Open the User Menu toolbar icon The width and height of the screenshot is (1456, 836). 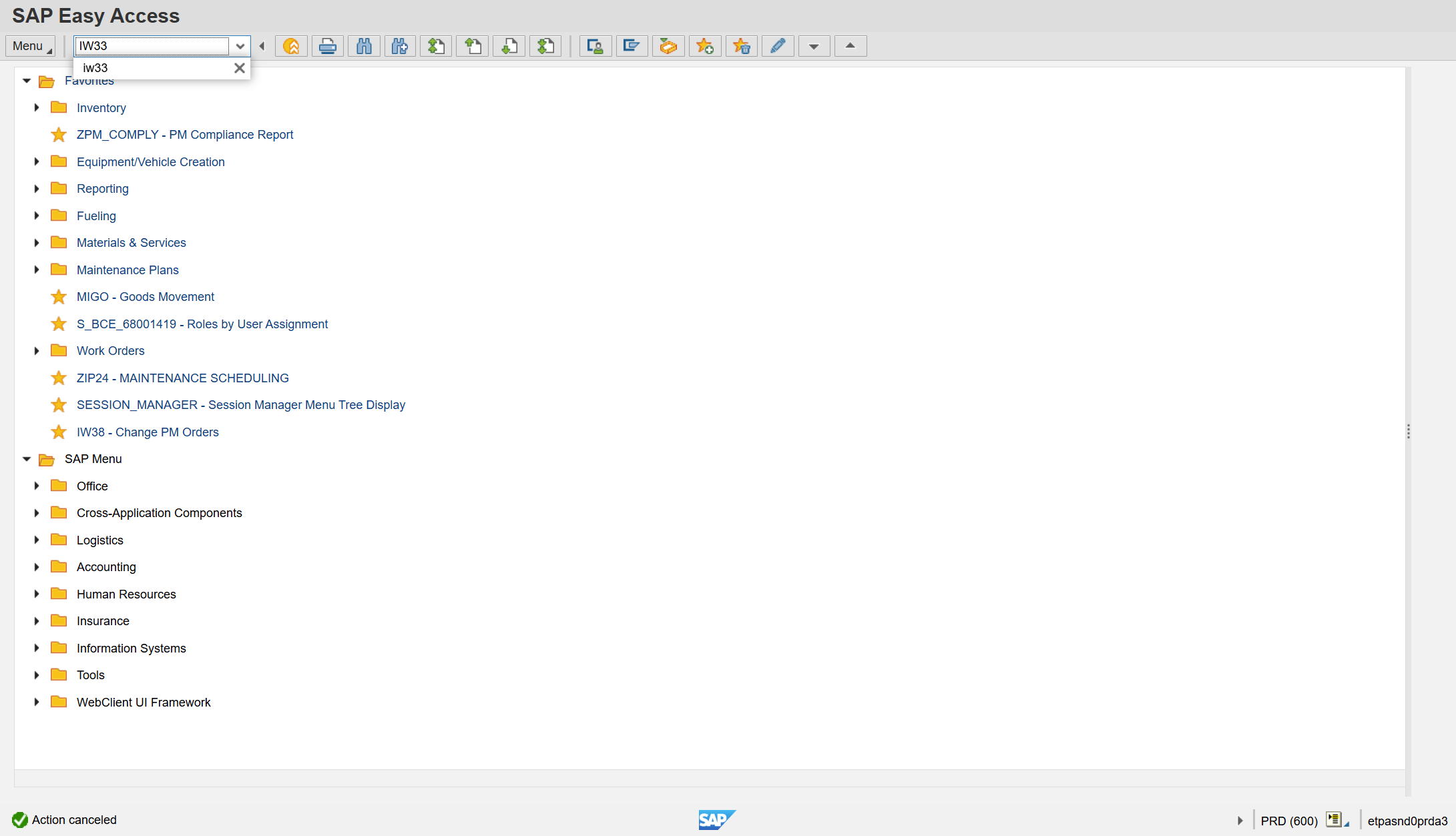(595, 46)
